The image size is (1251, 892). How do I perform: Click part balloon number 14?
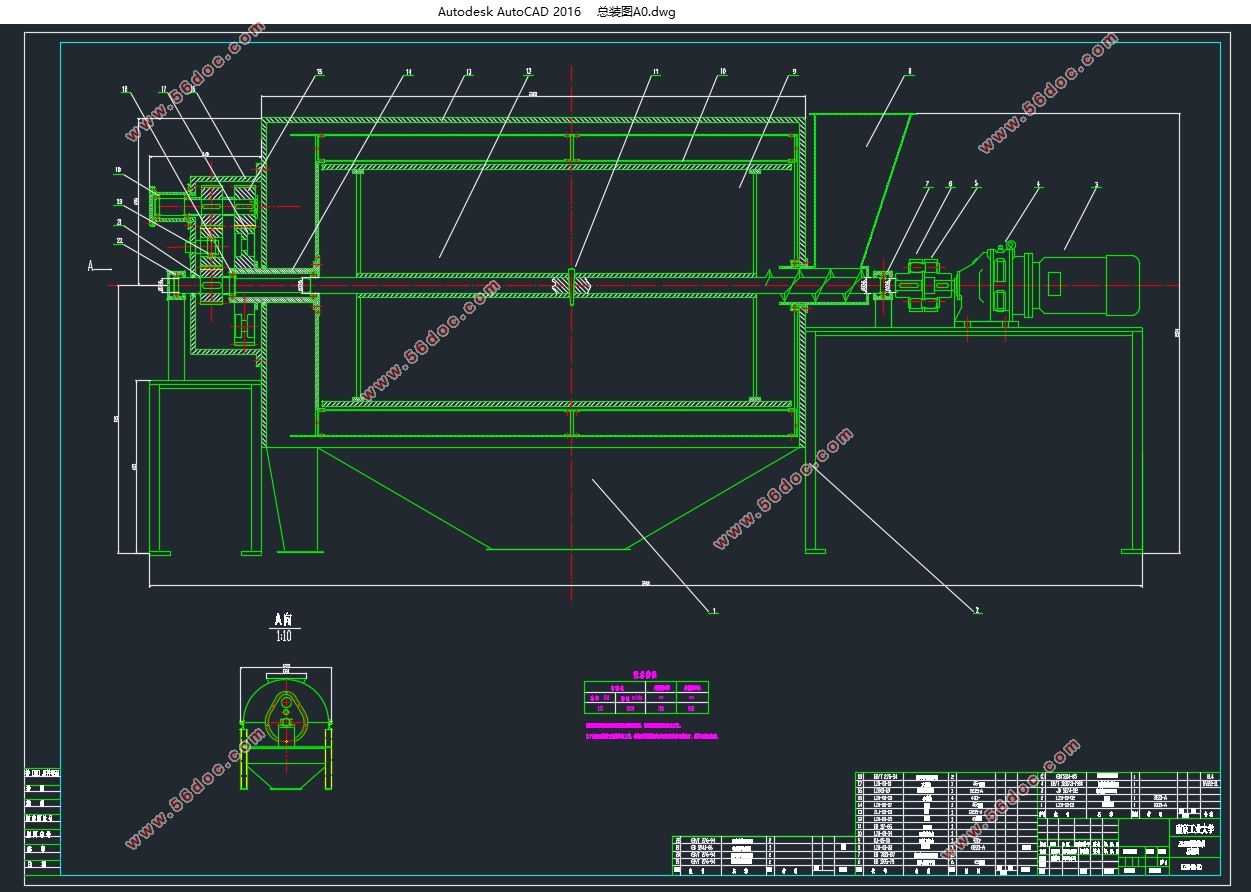tap(408, 72)
